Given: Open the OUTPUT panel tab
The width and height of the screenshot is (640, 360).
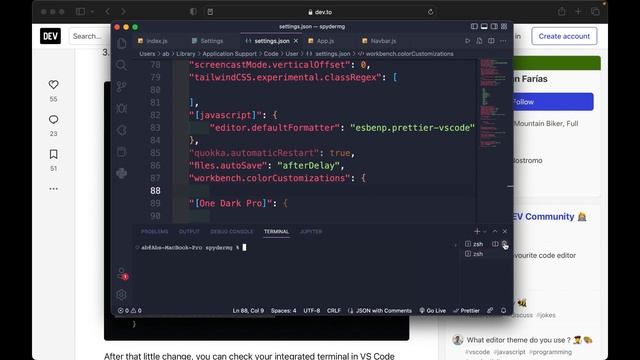Looking at the screenshot, I should 189,231.
